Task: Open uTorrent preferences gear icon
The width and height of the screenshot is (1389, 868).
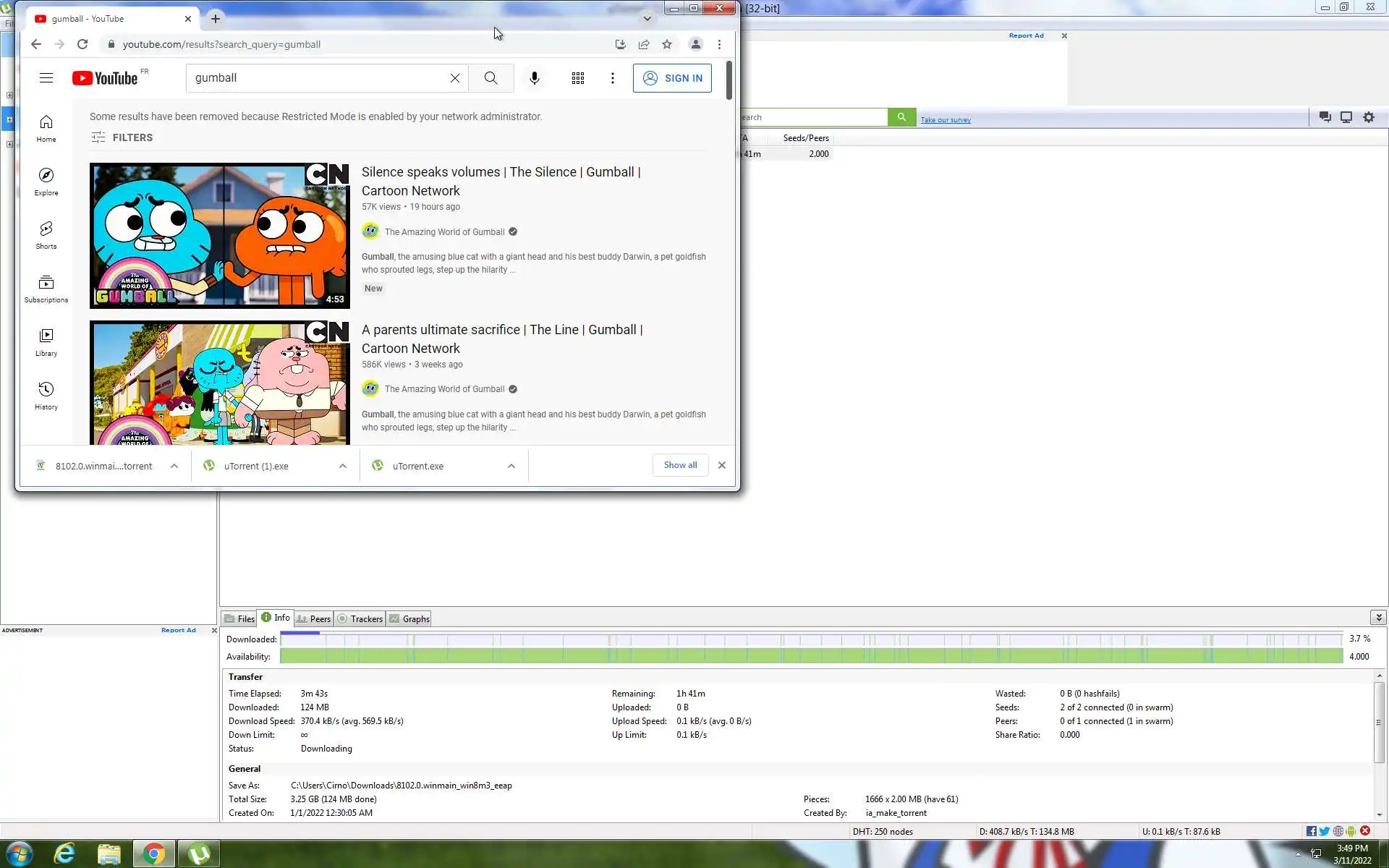Action: tap(1368, 117)
